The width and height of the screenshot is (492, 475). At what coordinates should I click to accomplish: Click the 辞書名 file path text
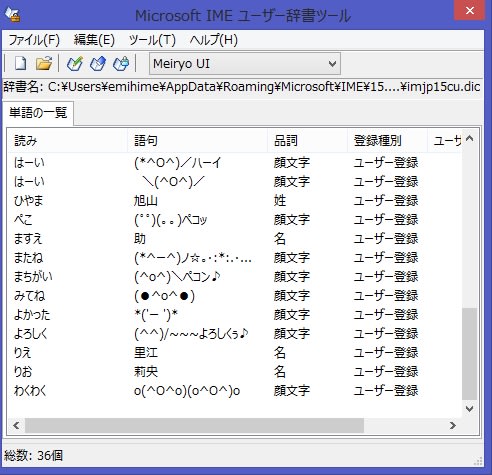click(242, 87)
